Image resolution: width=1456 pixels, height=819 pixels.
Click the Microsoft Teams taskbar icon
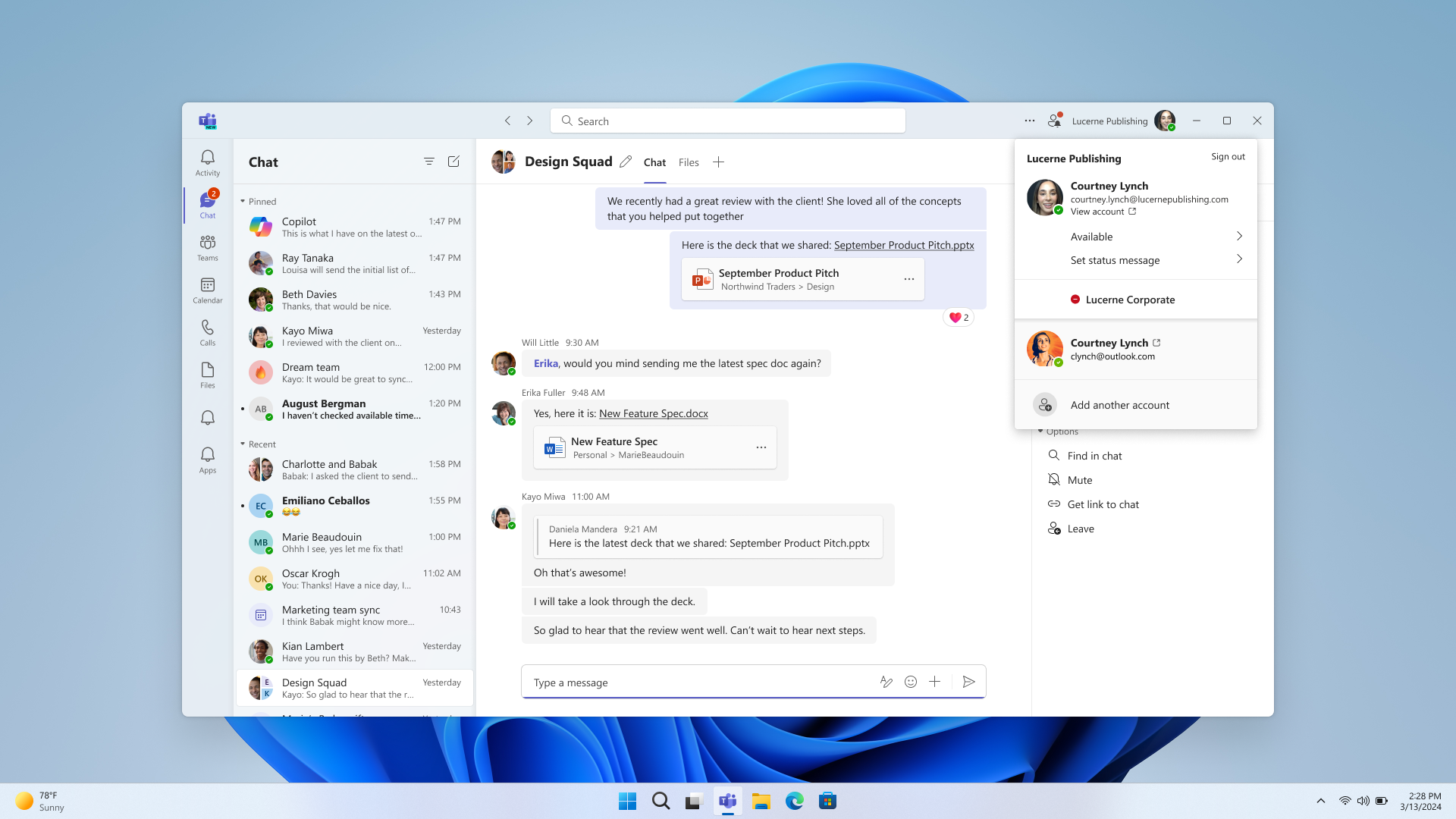(x=727, y=800)
